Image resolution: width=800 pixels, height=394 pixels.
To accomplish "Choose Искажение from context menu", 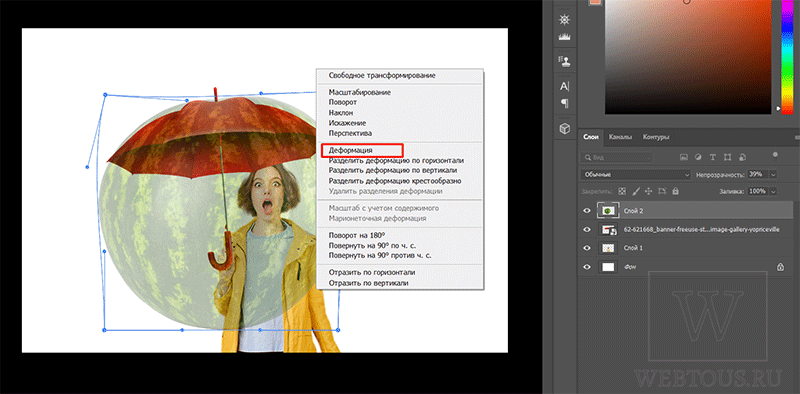I will [347, 123].
